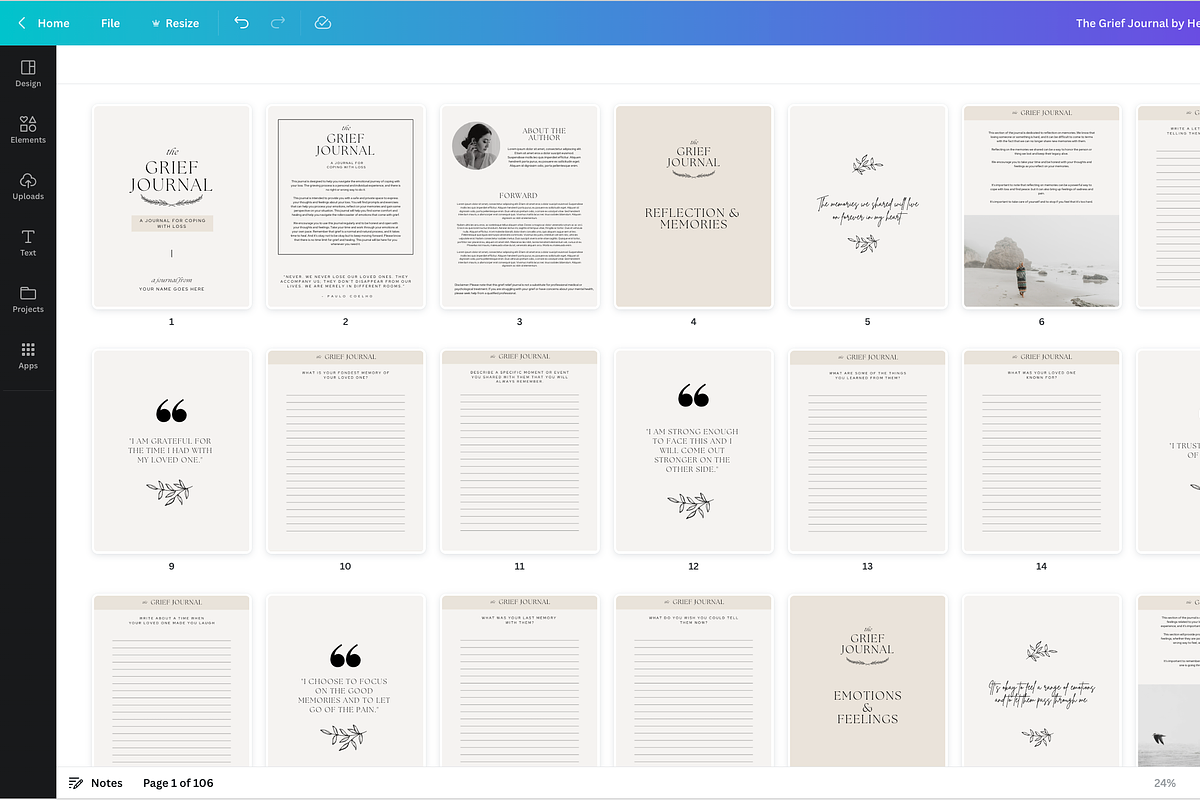Select the range of emotions script quote thumbnail
The image size is (1200, 800).
coord(1041,681)
